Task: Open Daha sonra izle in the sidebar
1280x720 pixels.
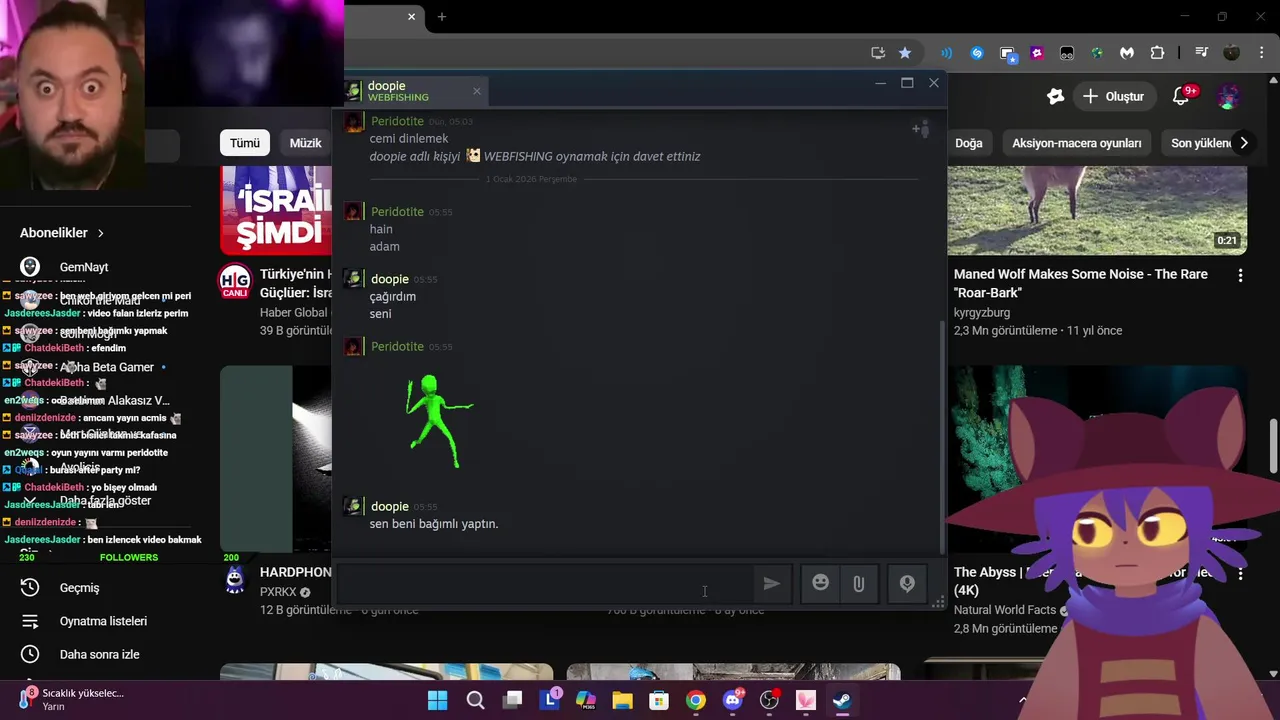Action: pyautogui.click(x=99, y=654)
